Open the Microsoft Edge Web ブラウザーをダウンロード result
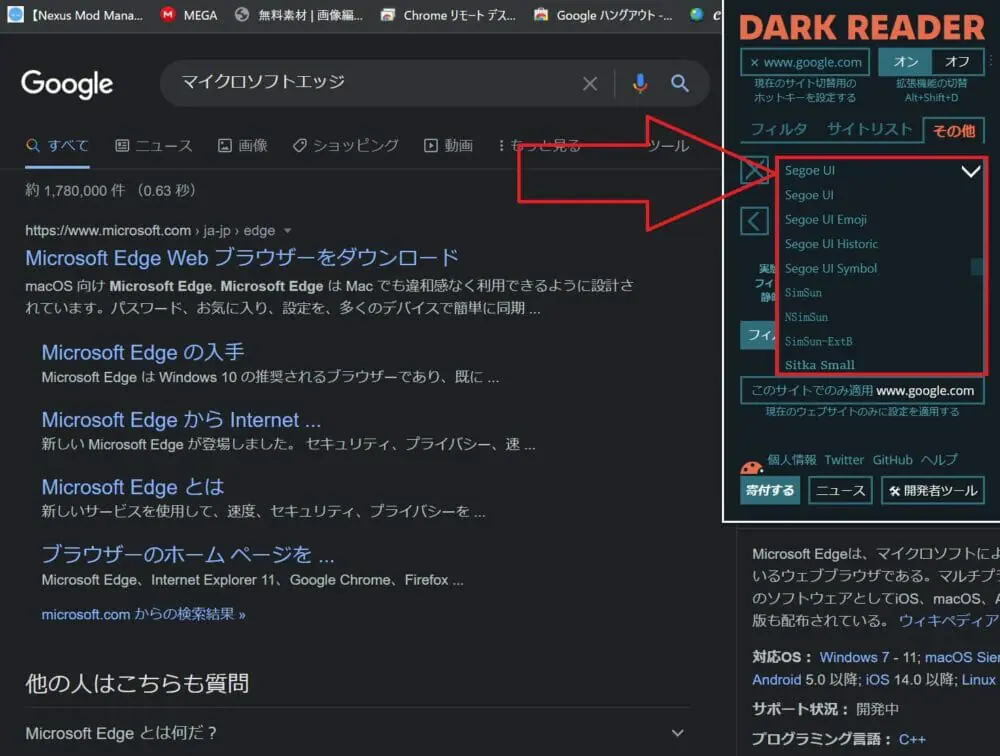The height and width of the screenshot is (756, 1000). 242,258
